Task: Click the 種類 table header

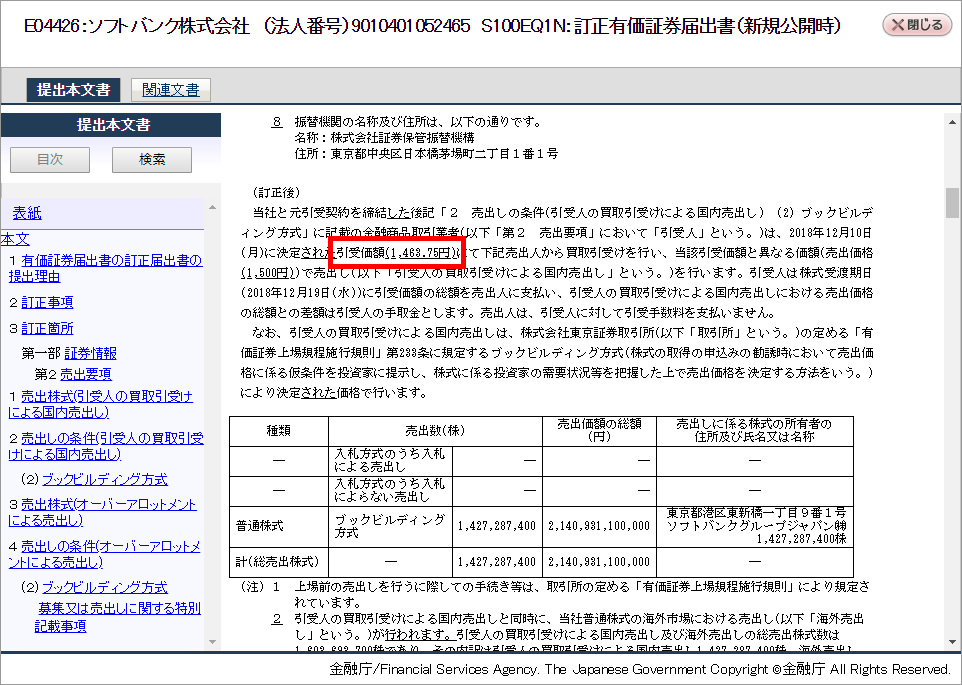Action: (279, 431)
